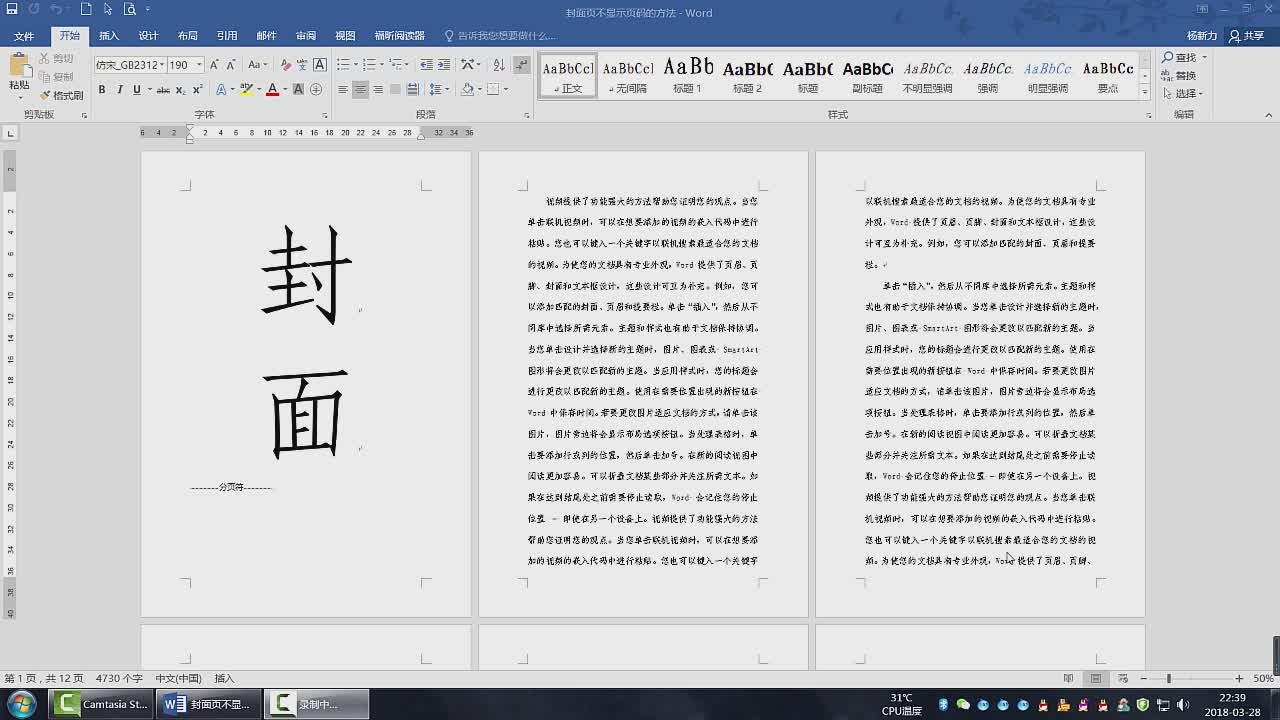Click the zoom in plus button

pyautogui.click(x=1239, y=679)
